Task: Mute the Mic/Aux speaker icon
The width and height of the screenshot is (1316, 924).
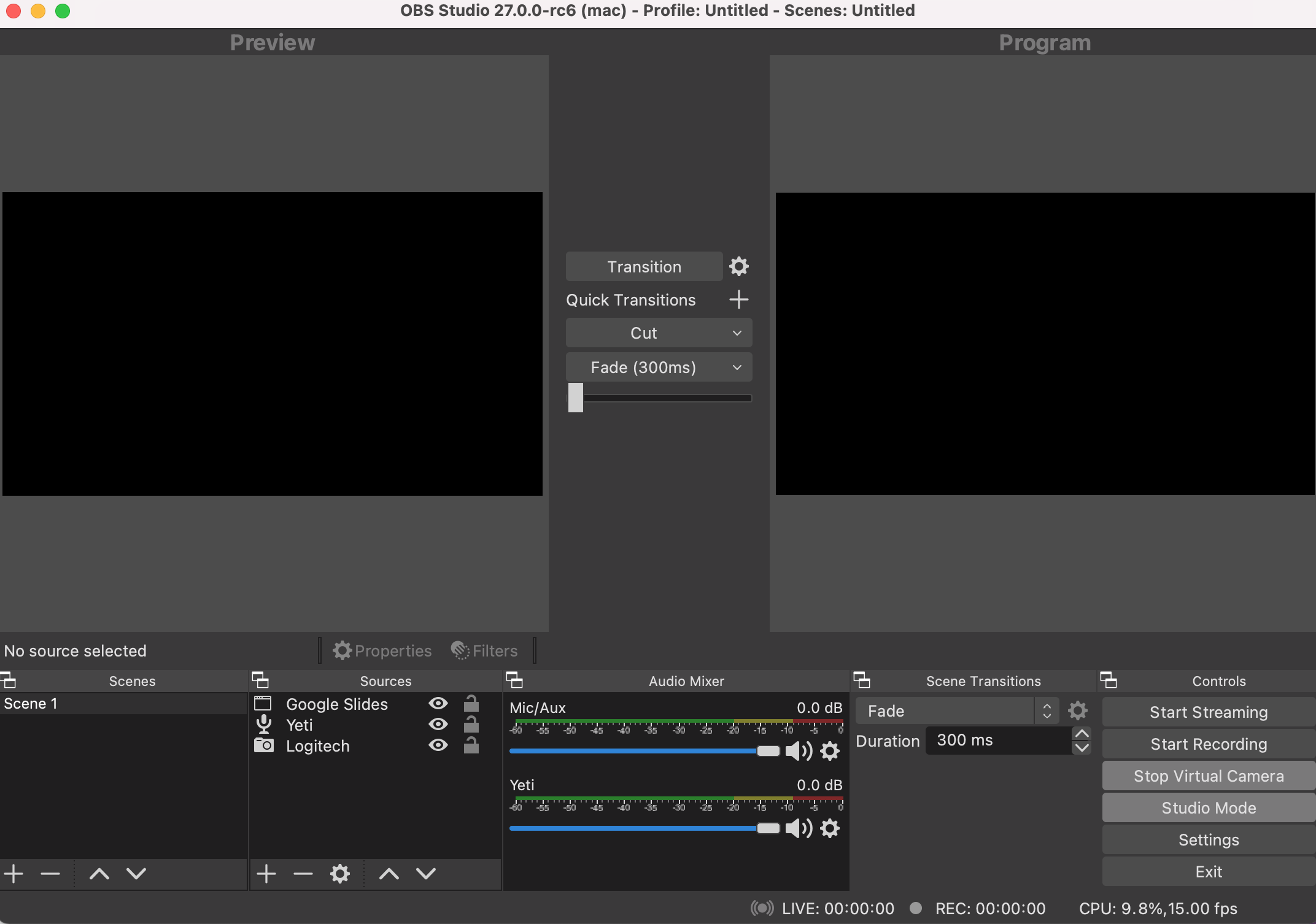Action: click(798, 751)
